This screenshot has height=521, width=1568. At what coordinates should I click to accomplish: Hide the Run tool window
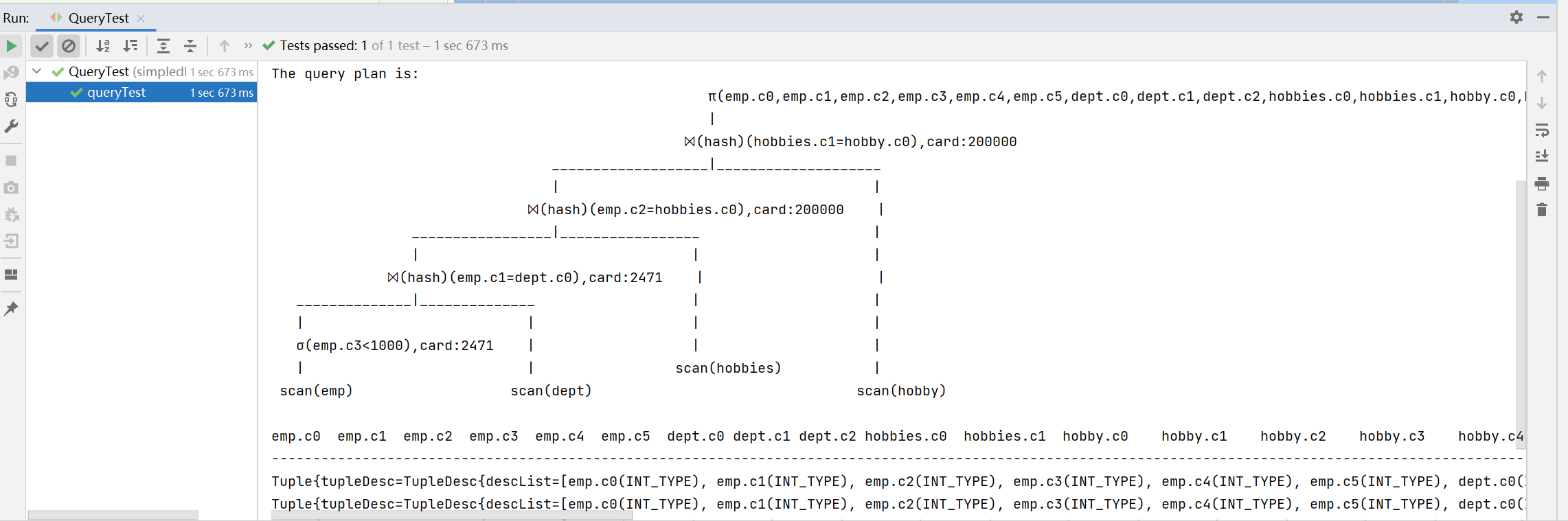(1543, 17)
